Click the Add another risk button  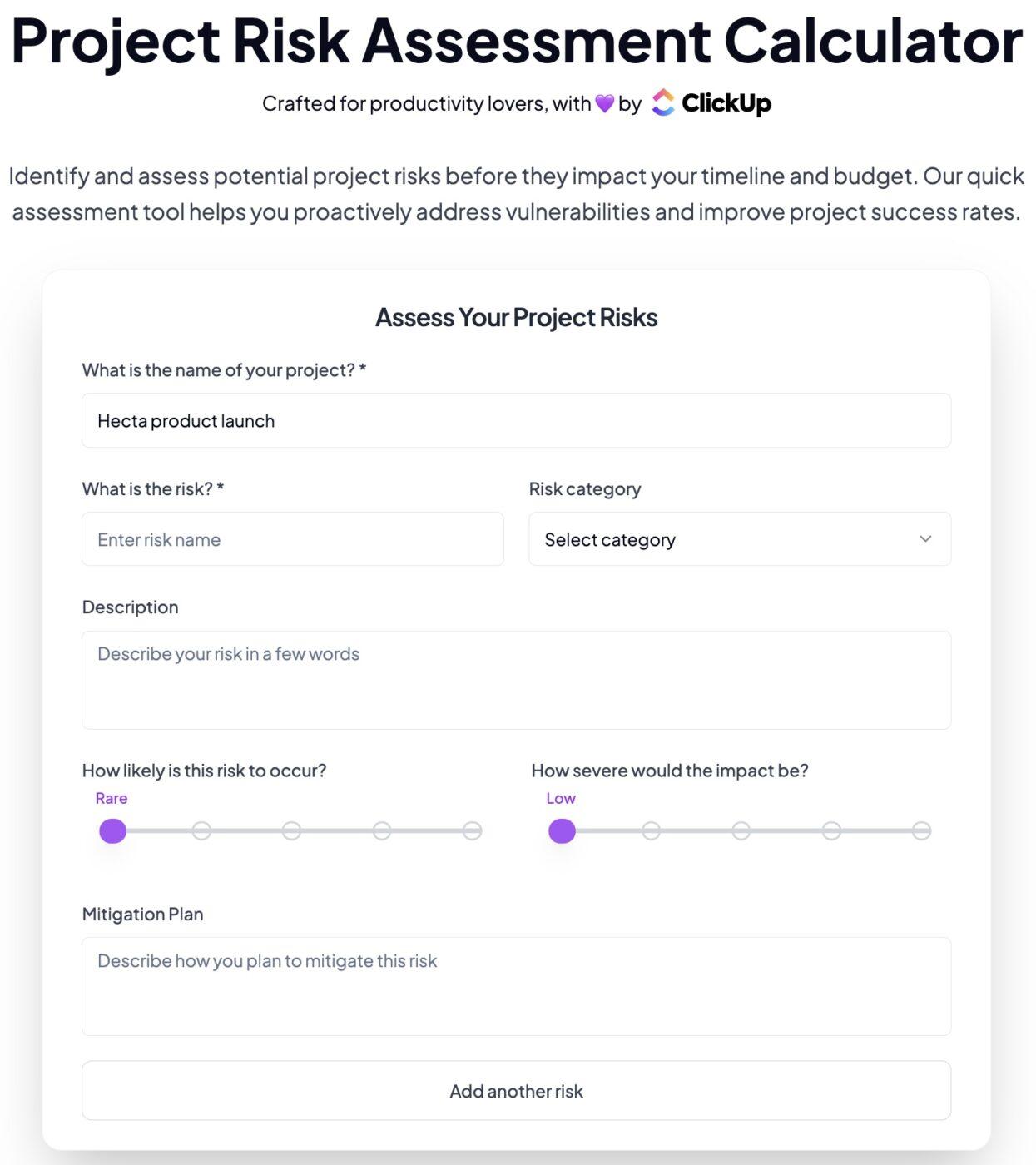point(516,1091)
